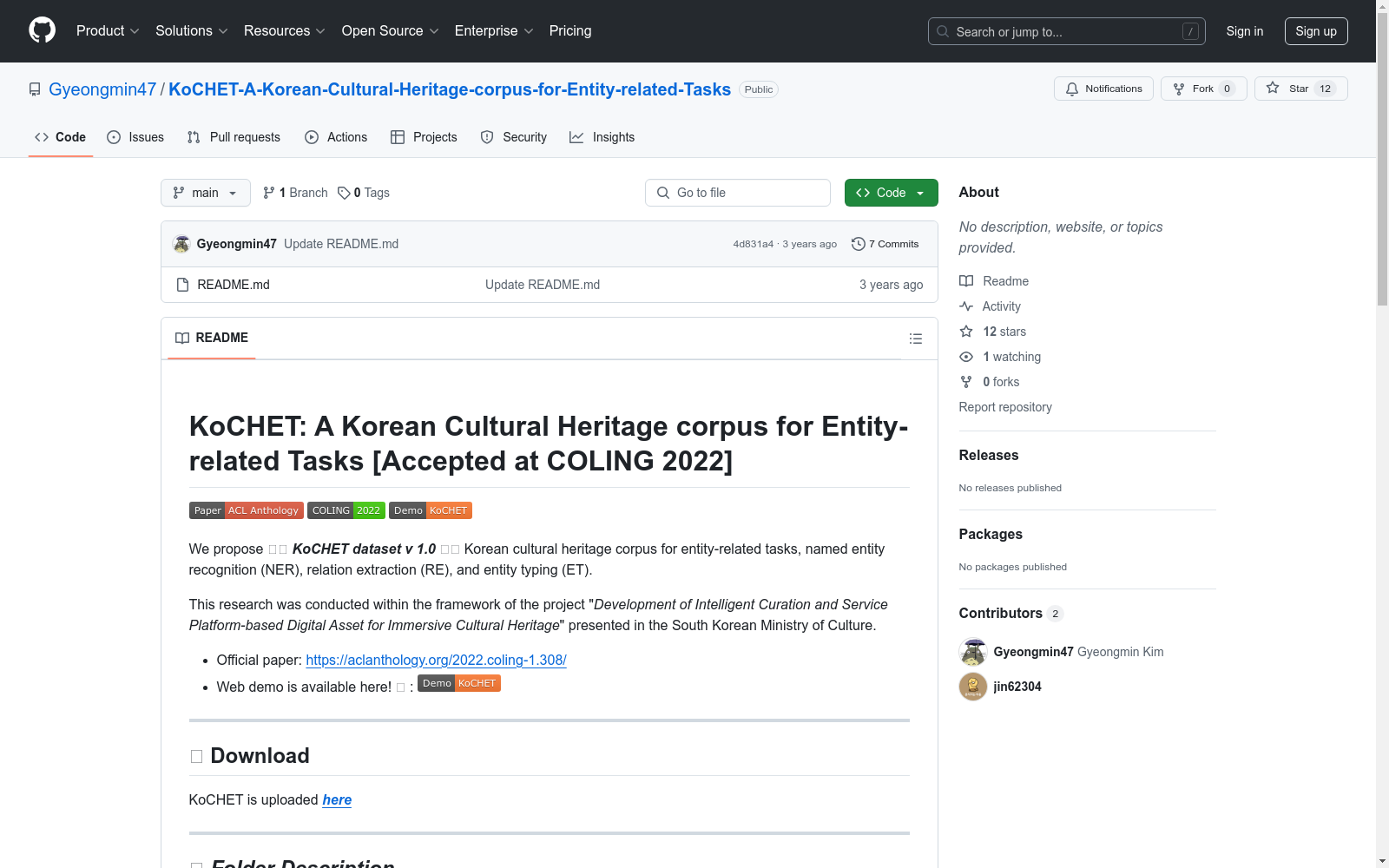
Task: Open jin62304 contributor profile name
Action: (1017, 687)
